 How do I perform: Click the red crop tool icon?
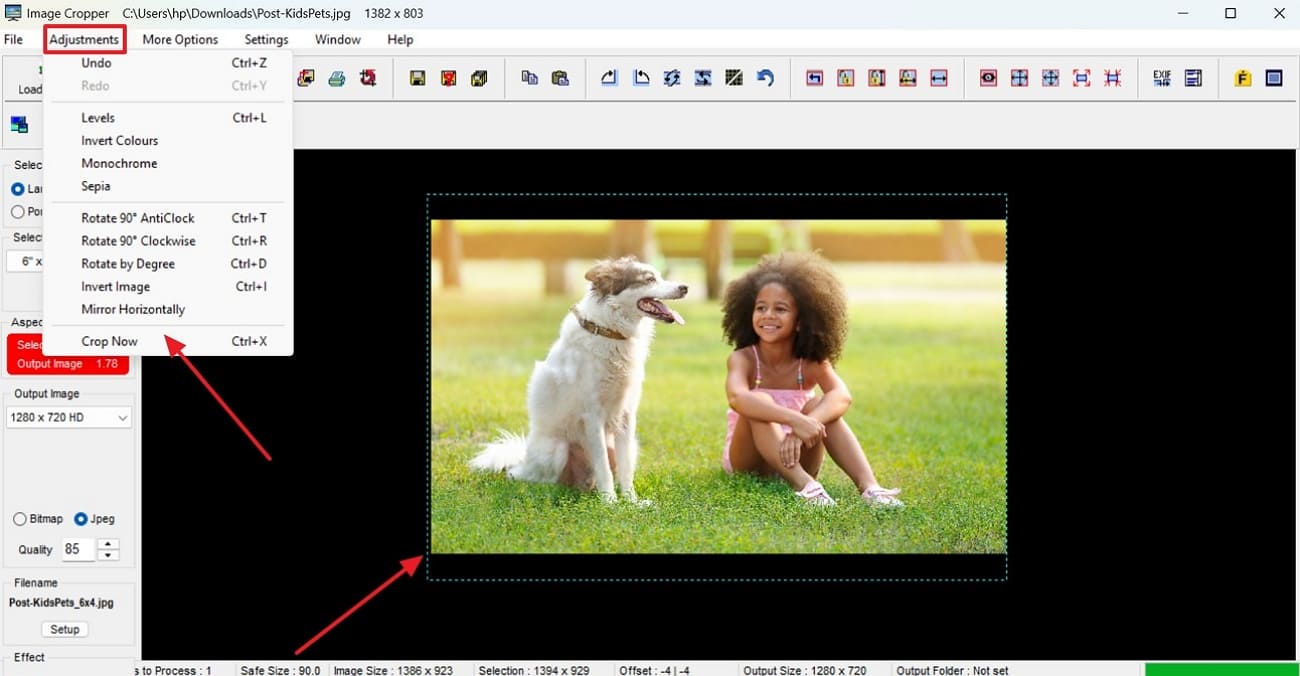tap(367, 78)
